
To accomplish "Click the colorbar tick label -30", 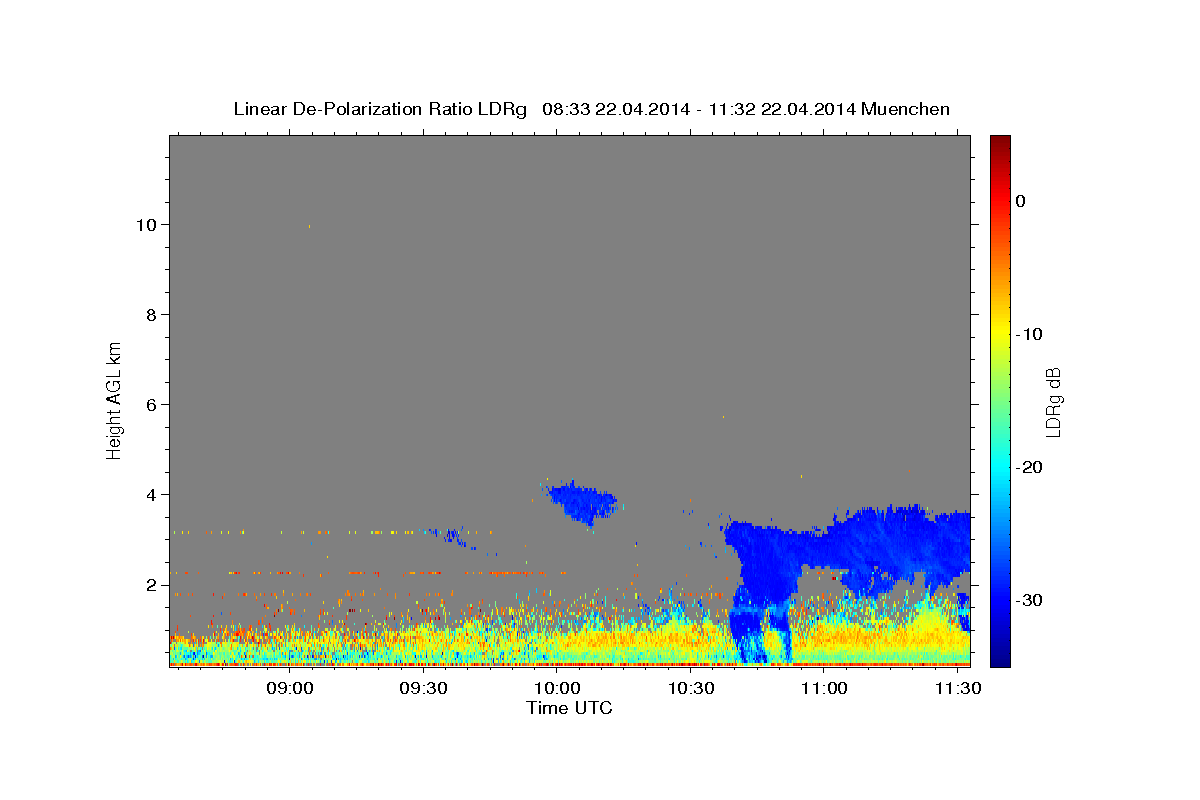I will (x=1030, y=600).
